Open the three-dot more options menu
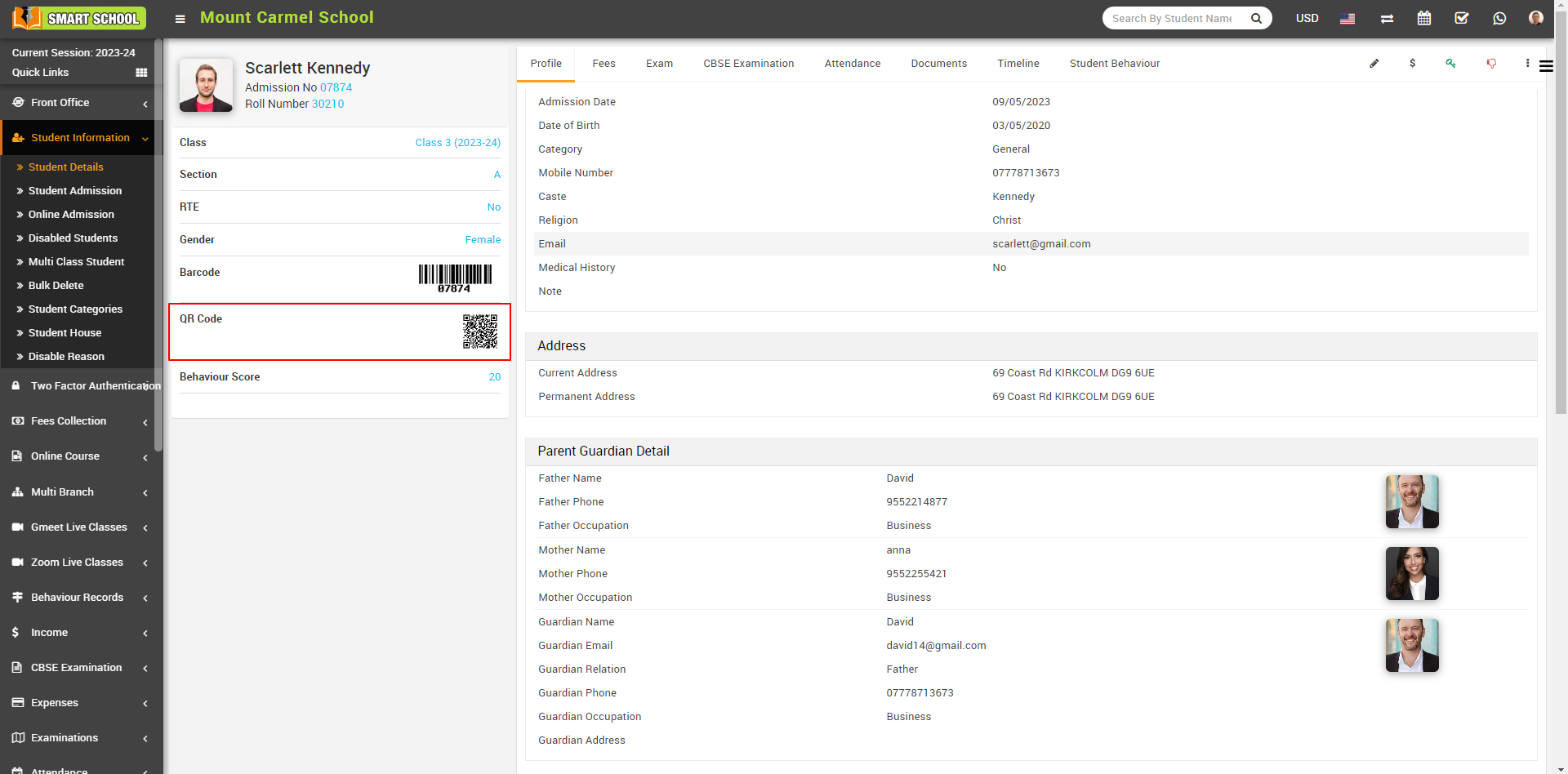 click(x=1527, y=64)
